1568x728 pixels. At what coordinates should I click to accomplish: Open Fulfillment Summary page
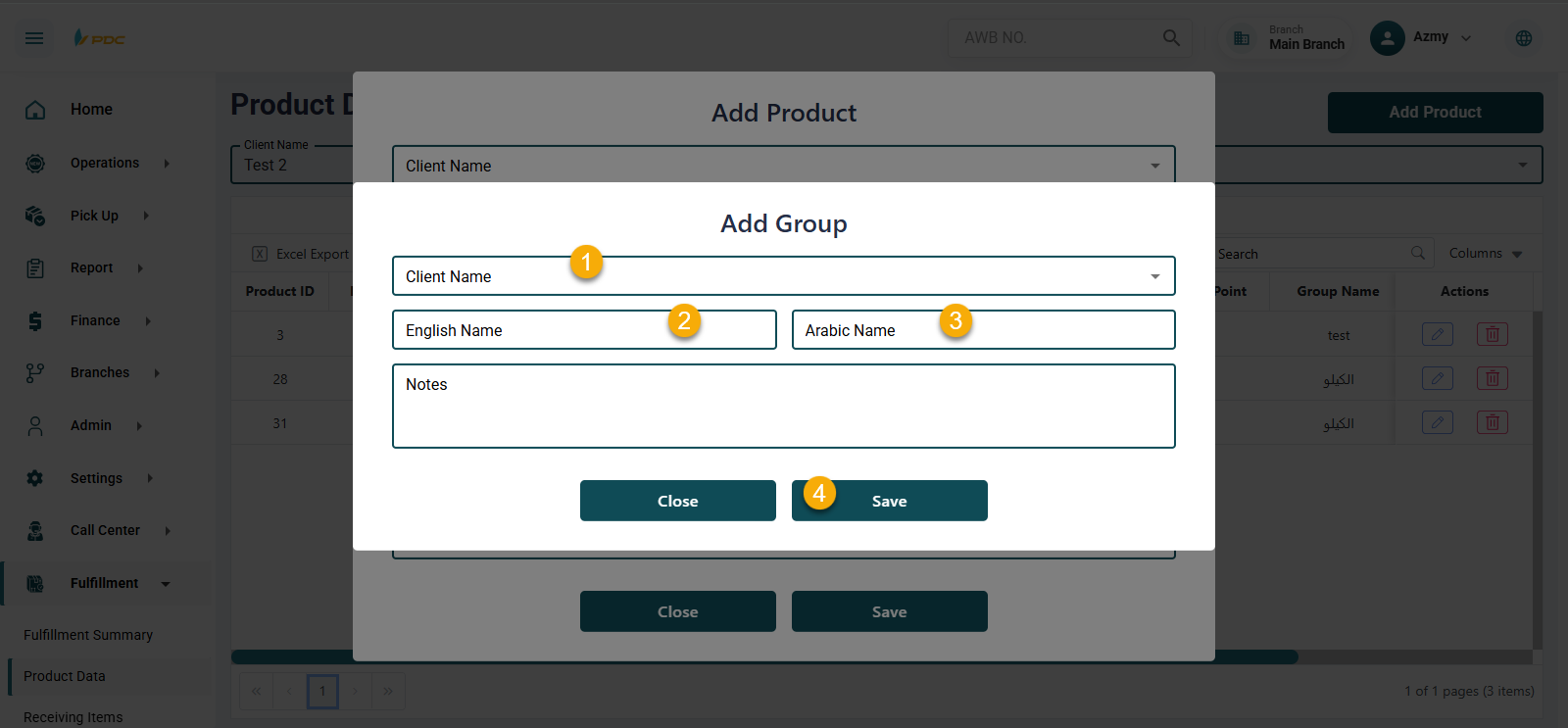88,635
